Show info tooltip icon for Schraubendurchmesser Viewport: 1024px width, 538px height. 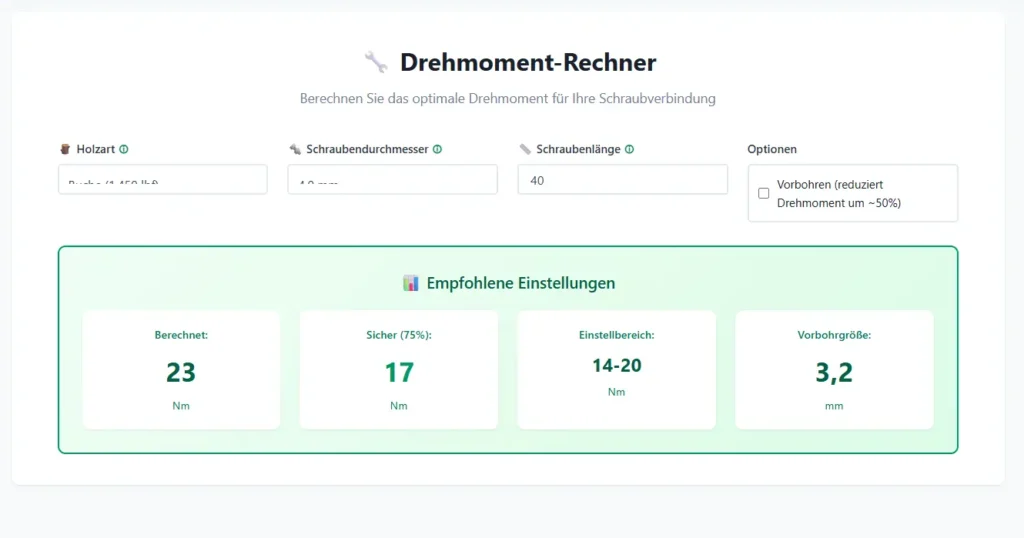pos(438,149)
